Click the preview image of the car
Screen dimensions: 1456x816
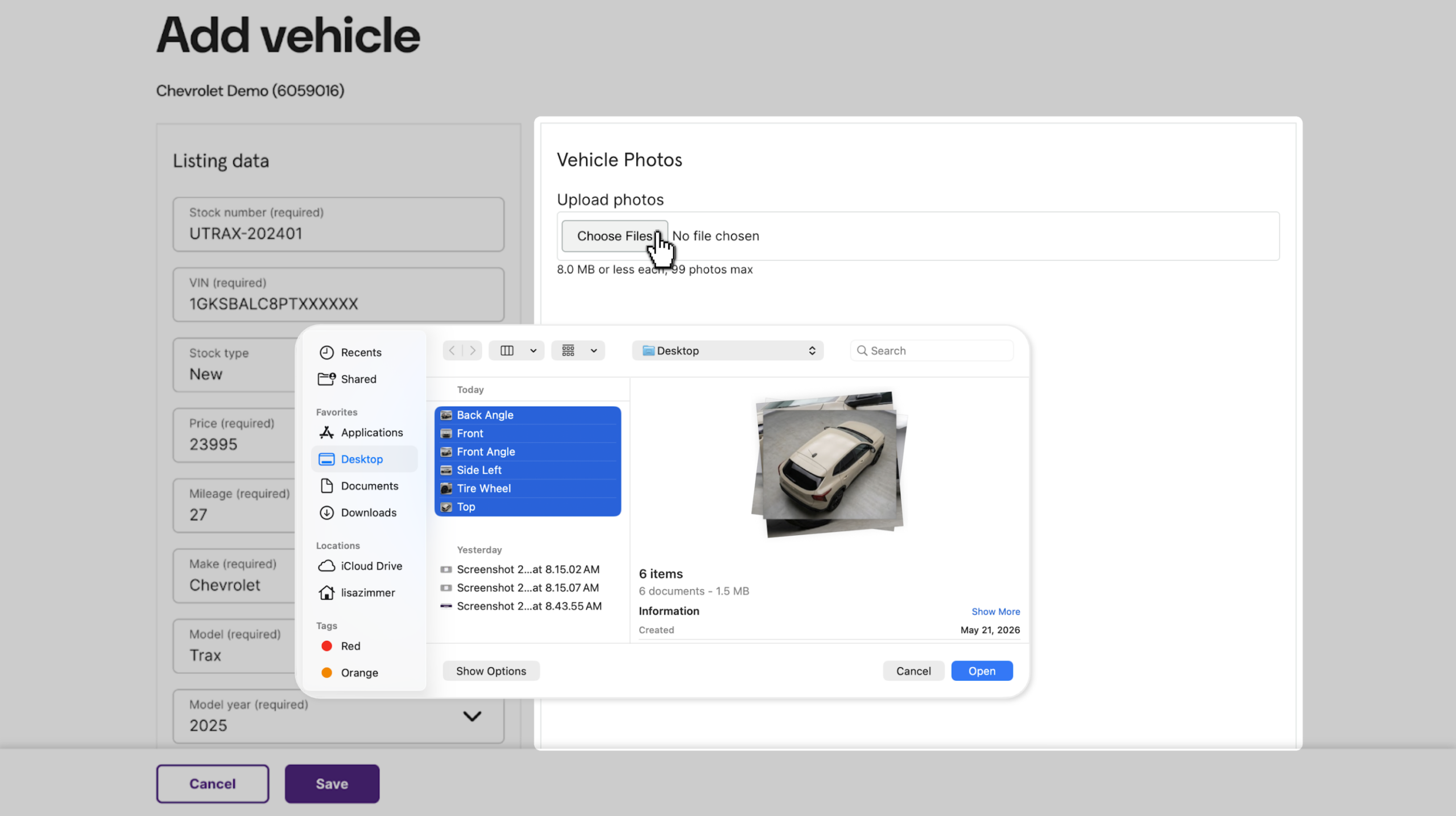830,464
